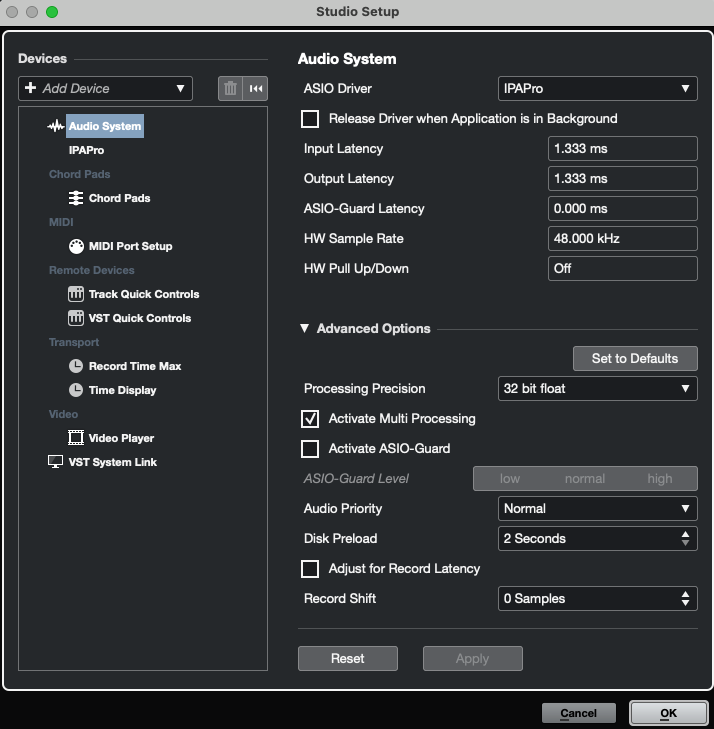Click the Set to Defaults button
Image resolution: width=714 pixels, height=729 pixels.
click(635, 358)
